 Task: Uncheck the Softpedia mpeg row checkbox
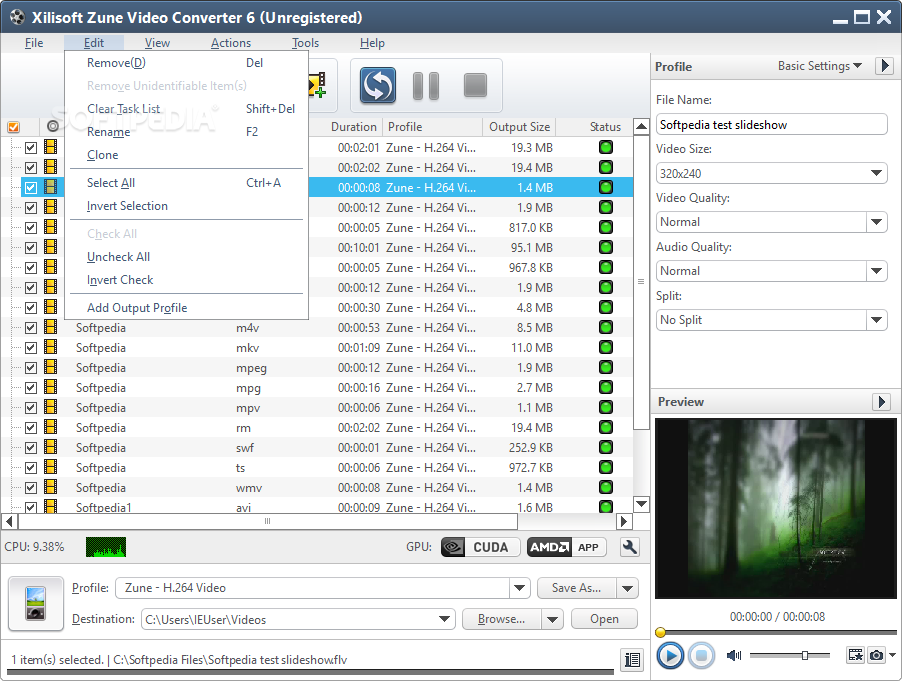[x=31, y=368]
